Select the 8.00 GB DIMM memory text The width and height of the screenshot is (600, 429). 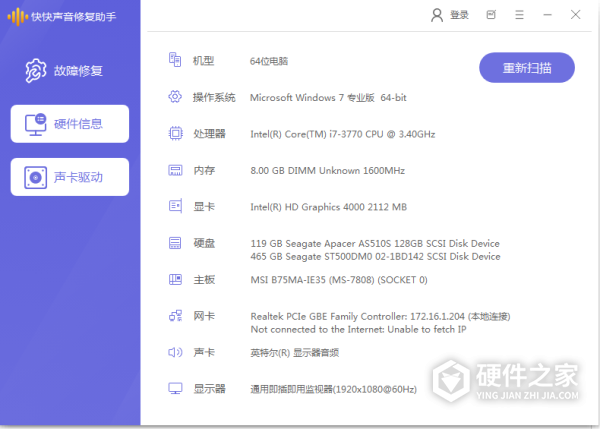[328, 171]
